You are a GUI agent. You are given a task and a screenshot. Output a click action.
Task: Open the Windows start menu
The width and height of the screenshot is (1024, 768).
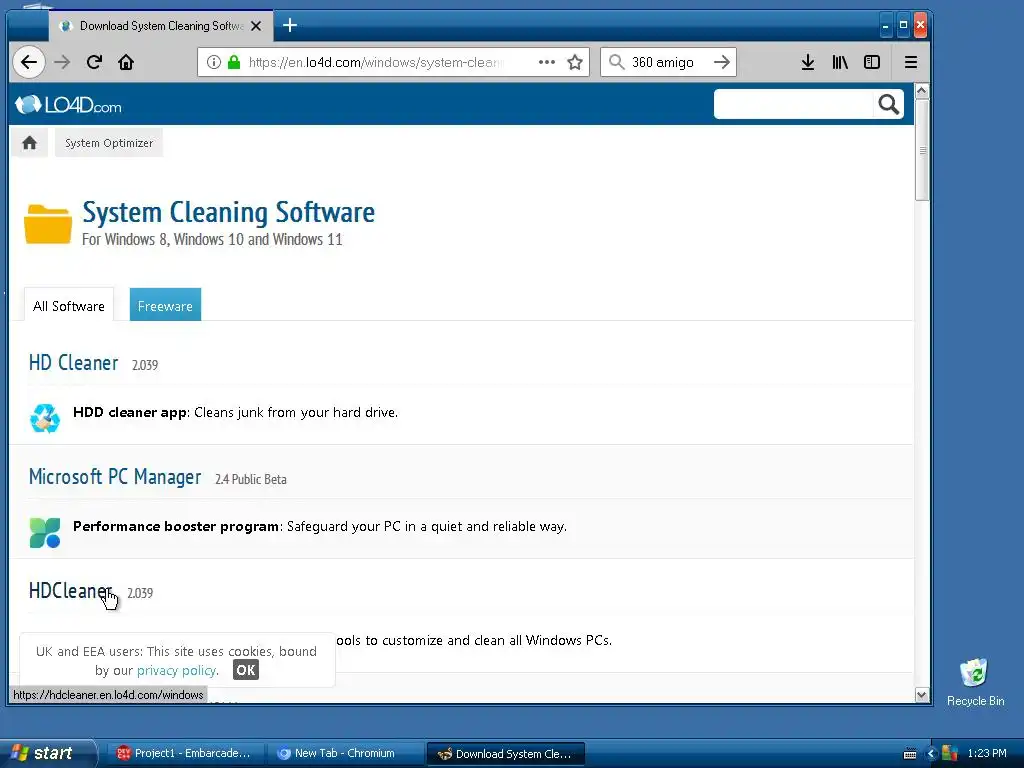(x=48, y=753)
